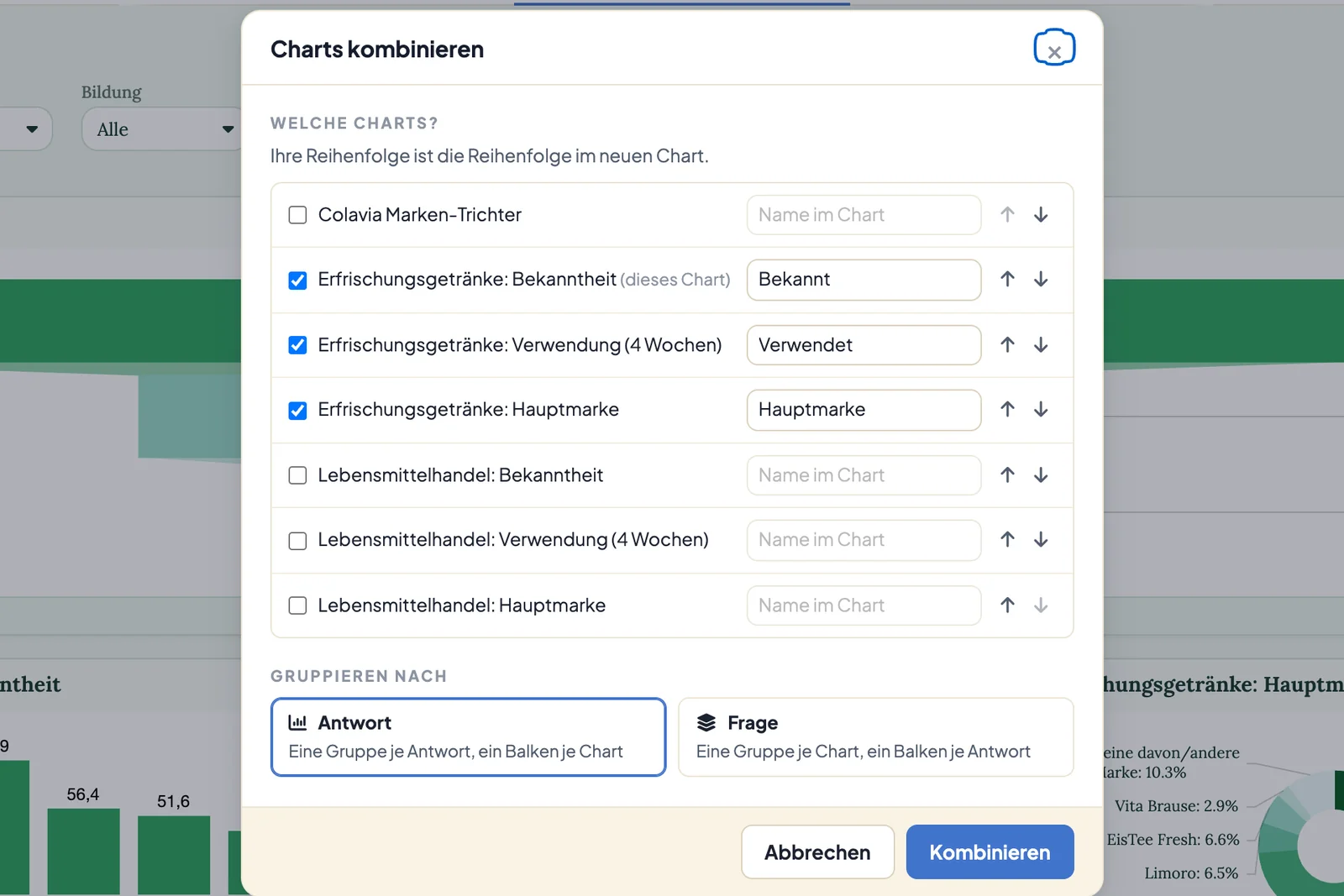Viewport: 1344px width, 896px height.
Task: Select grouping by Antwort
Action: coord(468,737)
